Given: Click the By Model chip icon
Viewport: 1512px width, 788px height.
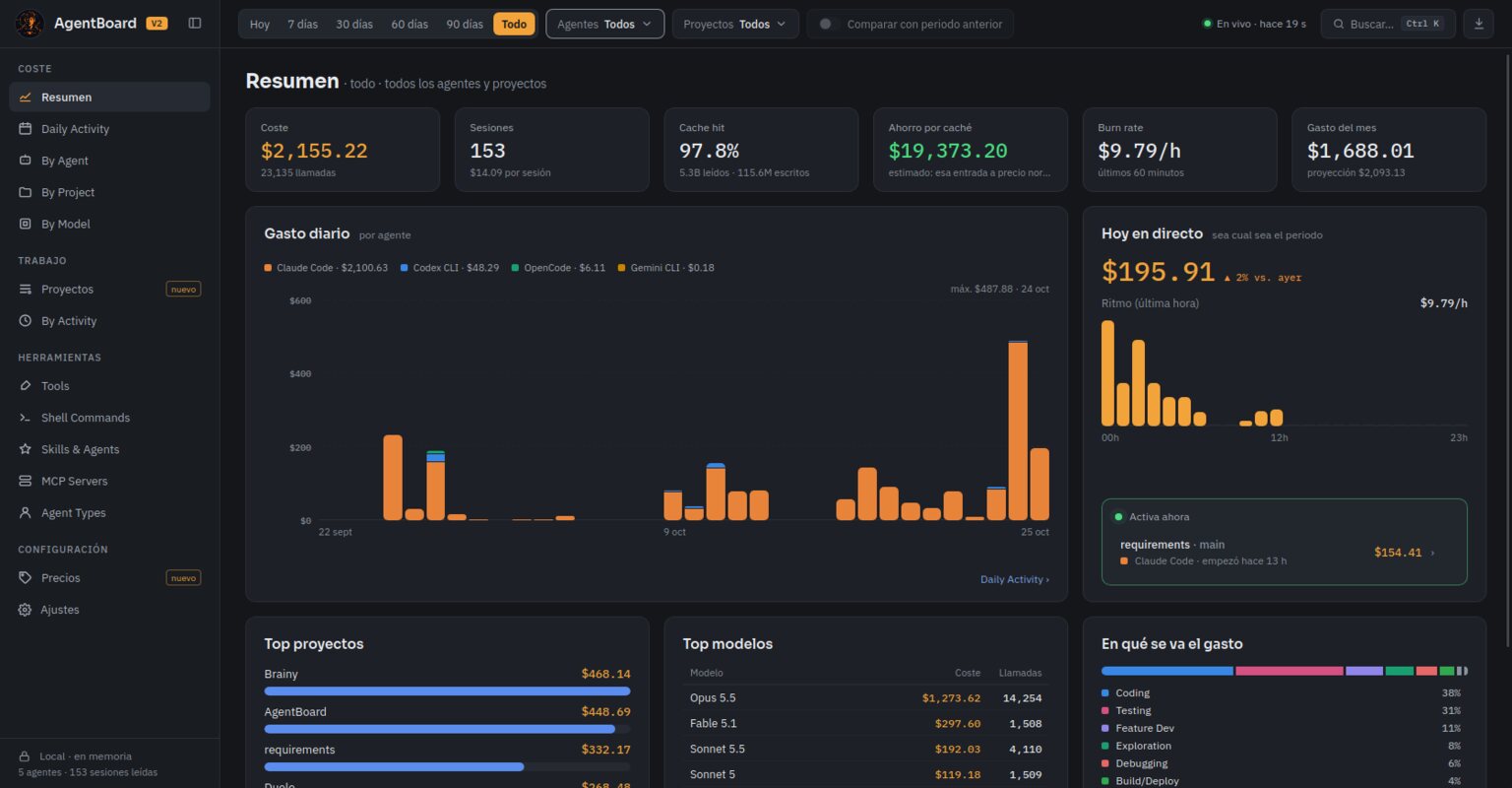Looking at the screenshot, I should [x=26, y=224].
